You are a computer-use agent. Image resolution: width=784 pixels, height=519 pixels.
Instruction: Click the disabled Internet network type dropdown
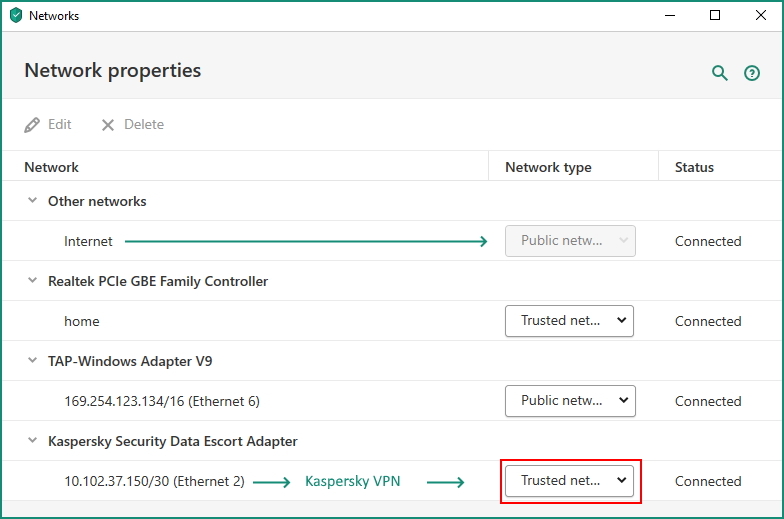click(x=570, y=241)
